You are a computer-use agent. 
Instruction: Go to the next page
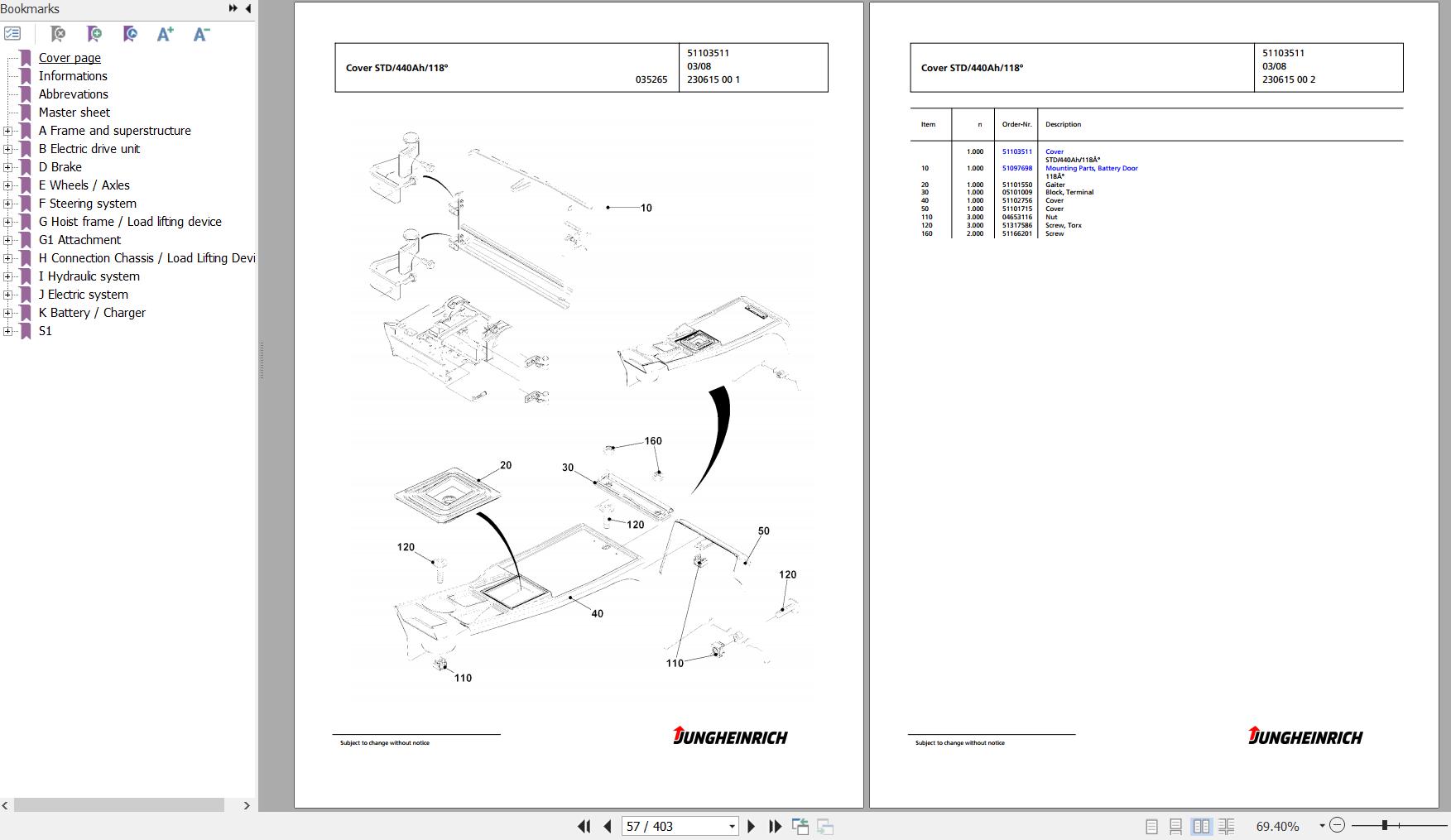(x=751, y=826)
